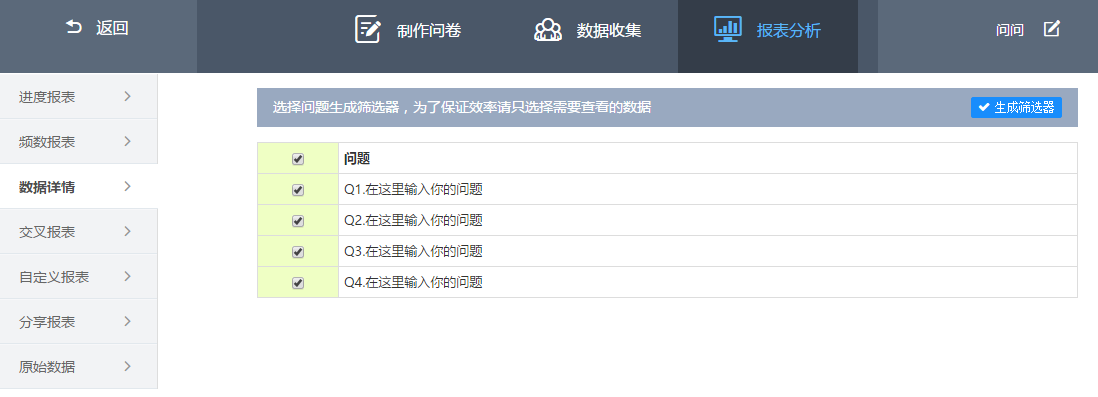Select the 报表分析 tab label
1098x397 pixels.
point(788,30)
